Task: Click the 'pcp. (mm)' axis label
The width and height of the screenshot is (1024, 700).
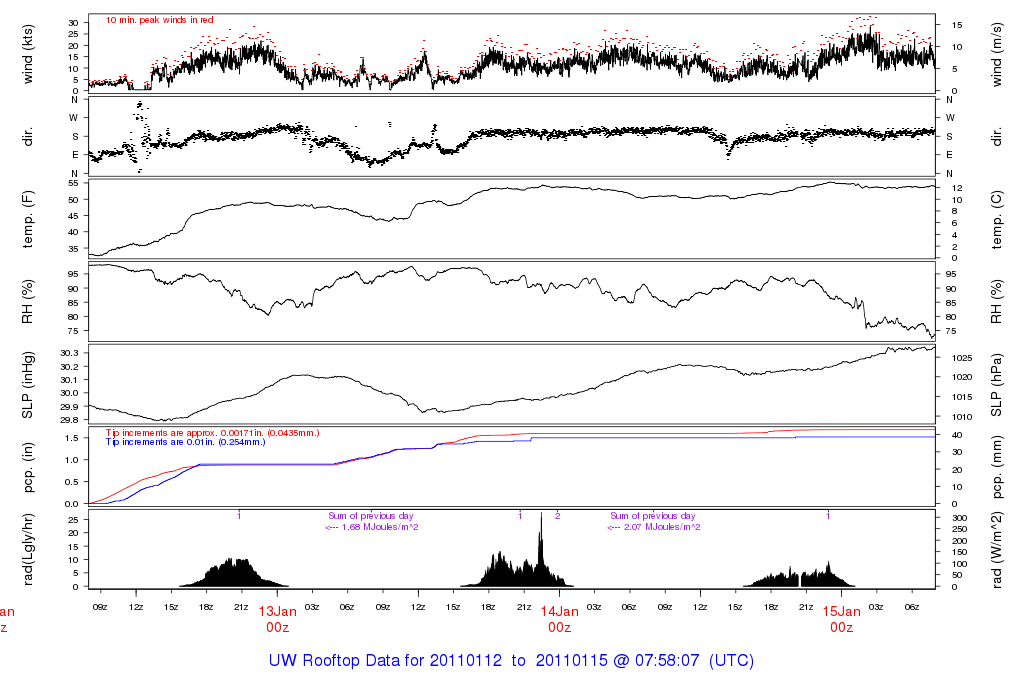Action: coord(996,468)
